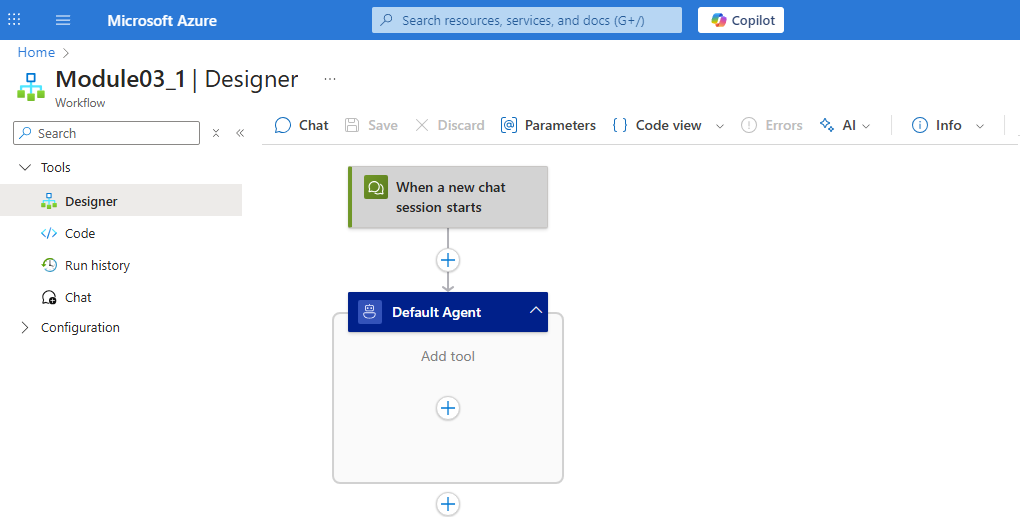The width and height of the screenshot is (1020, 520).
Task: Click Save in the toolbar
Action: [x=371, y=125]
